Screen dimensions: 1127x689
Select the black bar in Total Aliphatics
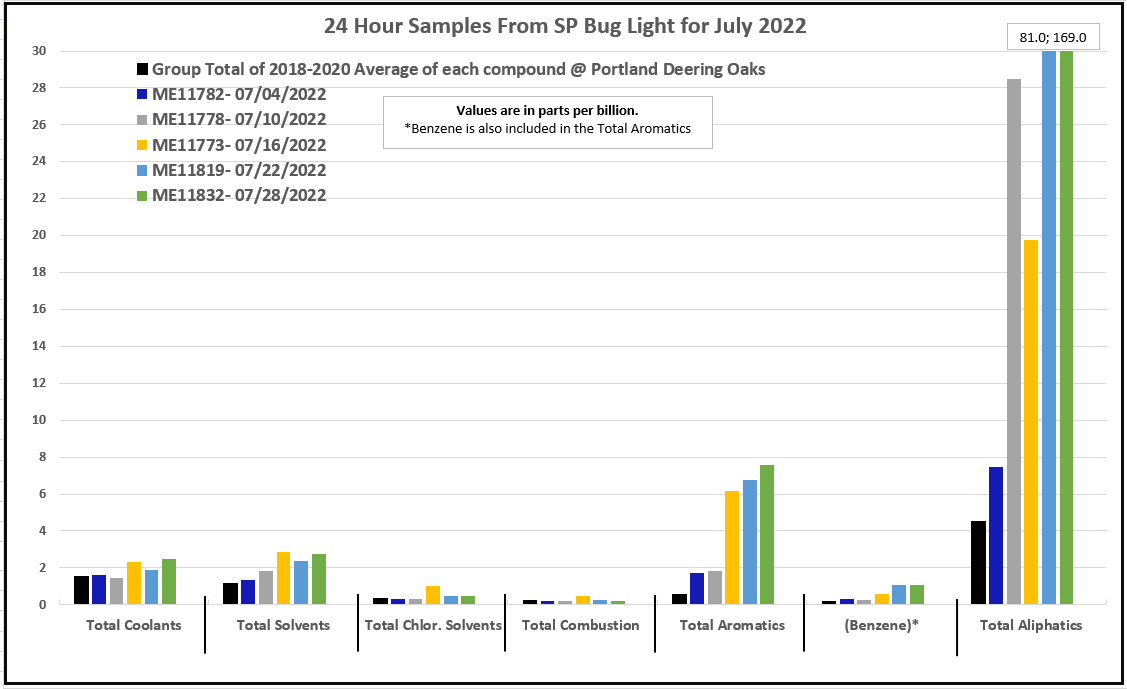pos(979,563)
